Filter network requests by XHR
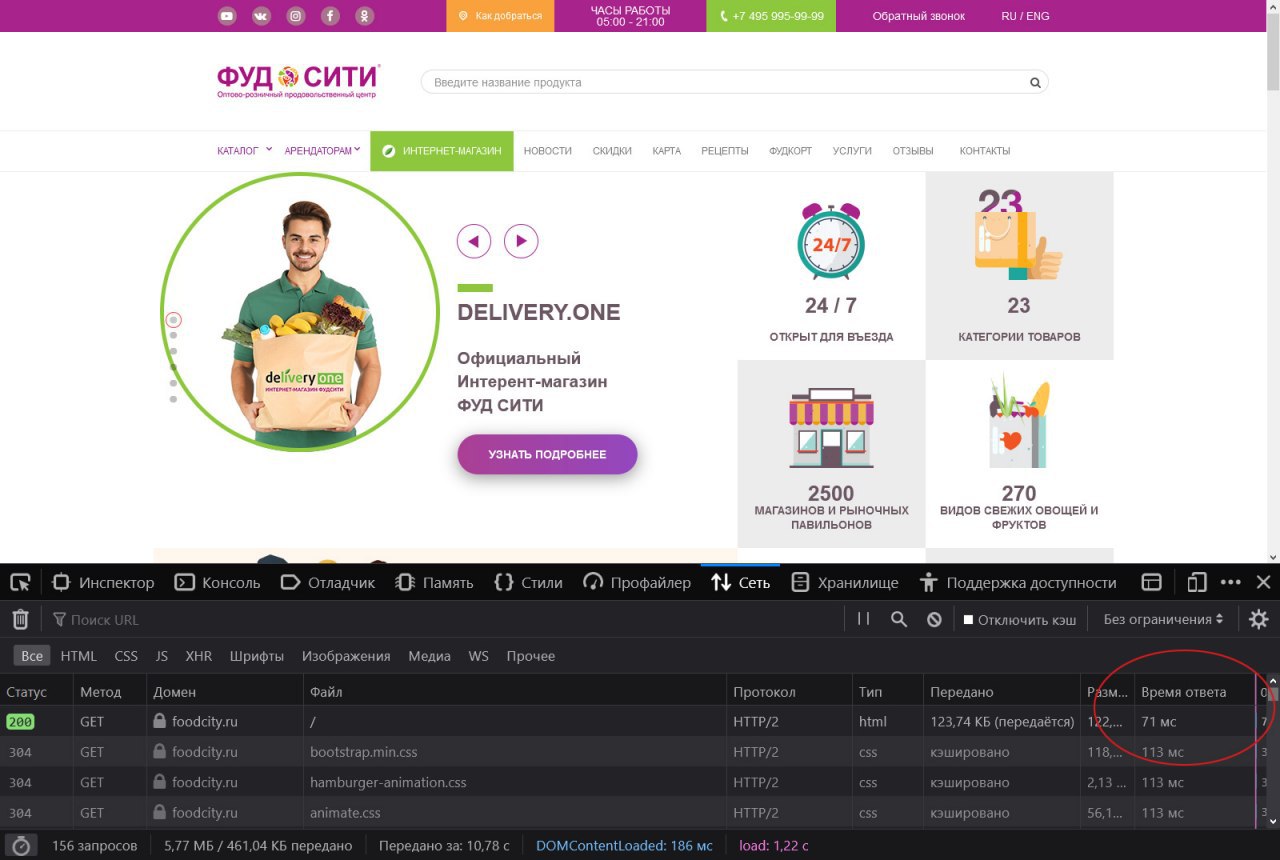Viewport: 1280px width, 860px height. (x=199, y=656)
